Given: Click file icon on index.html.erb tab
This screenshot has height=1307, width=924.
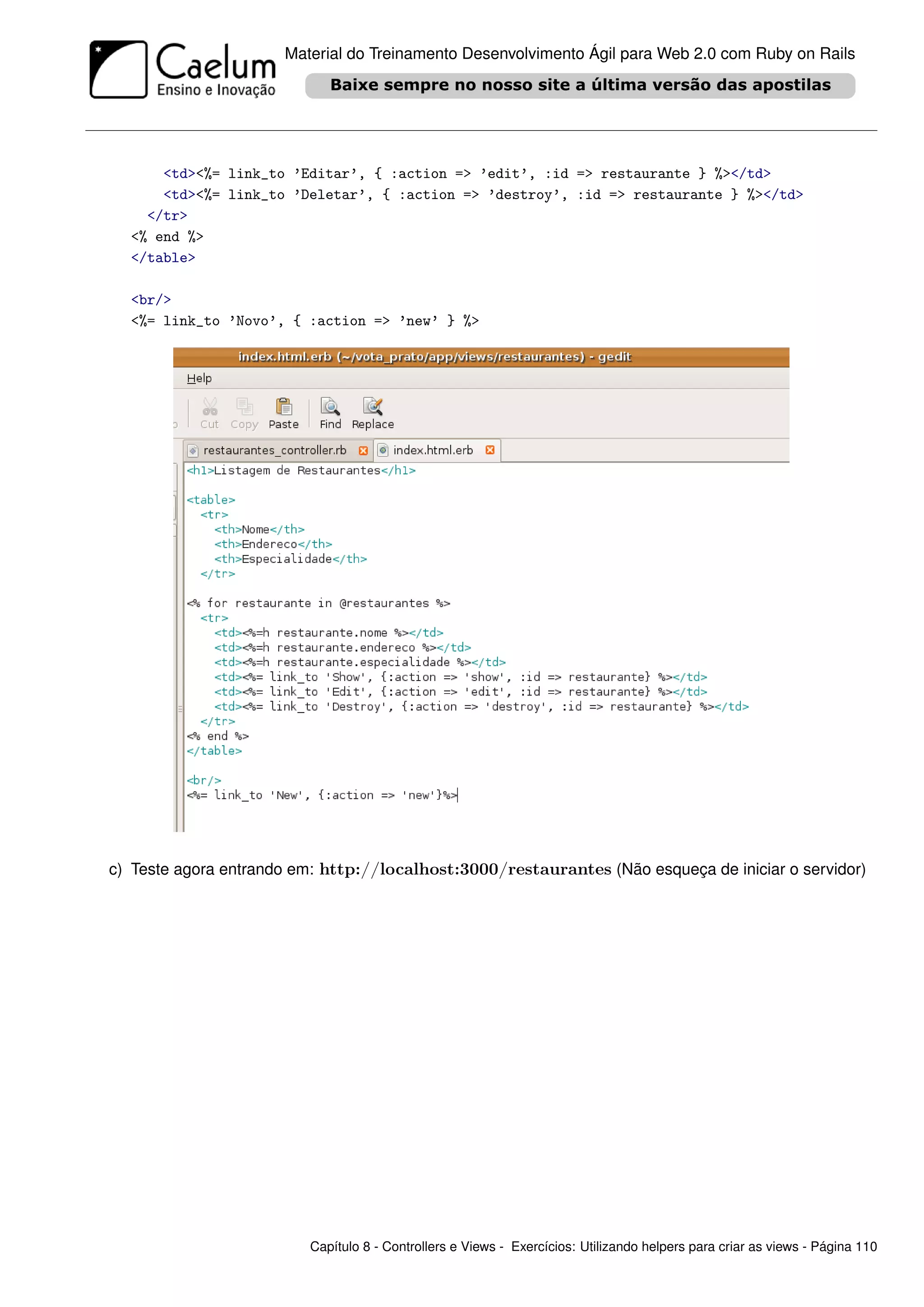Looking at the screenshot, I should (383, 450).
